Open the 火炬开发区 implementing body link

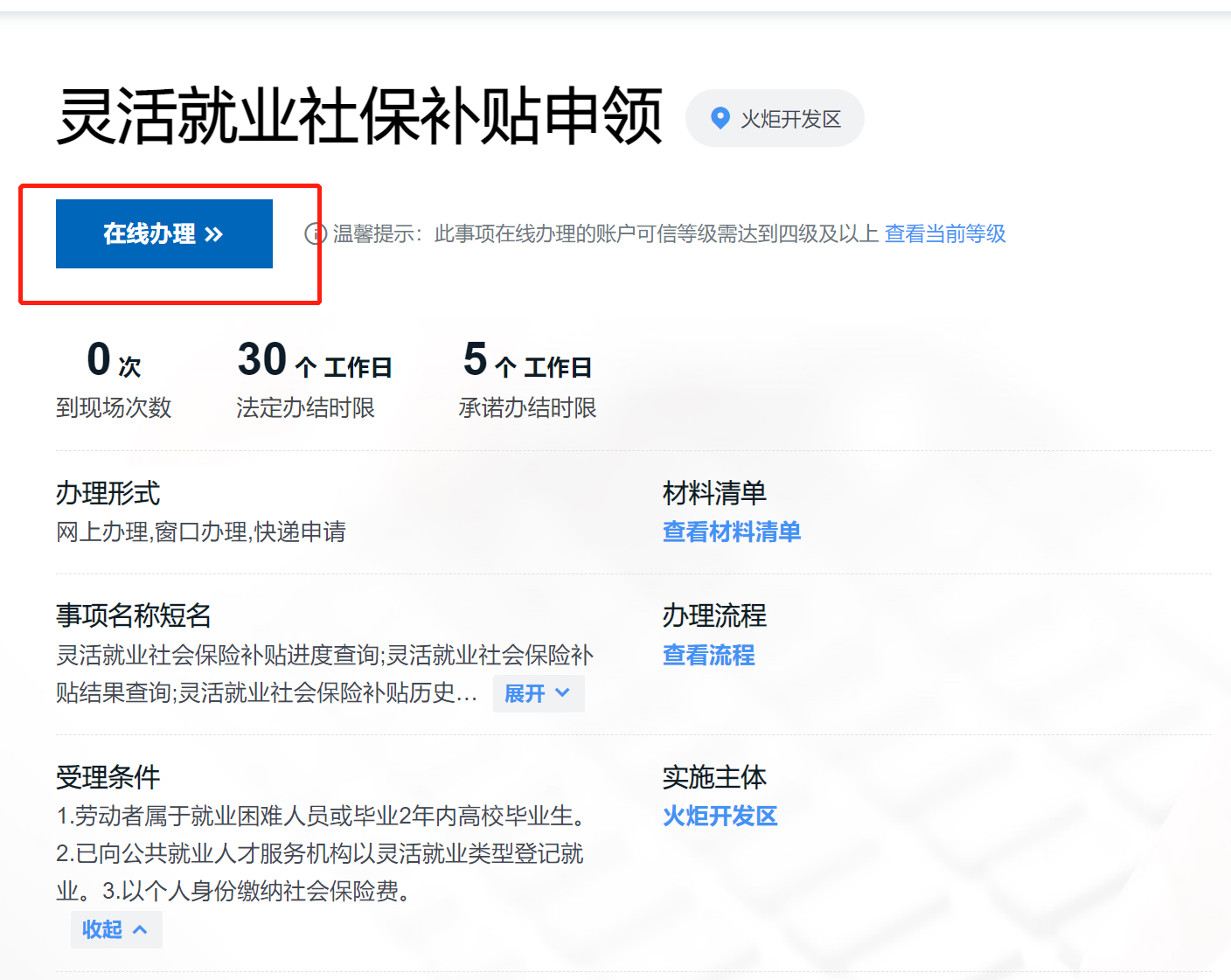pos(720,816)
